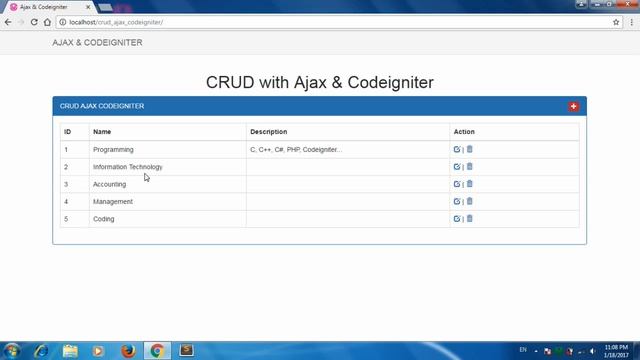The height and width of the screenshot is (360, 640).
Task: Select the Coding name cell
Action: [x=168, y=219]
